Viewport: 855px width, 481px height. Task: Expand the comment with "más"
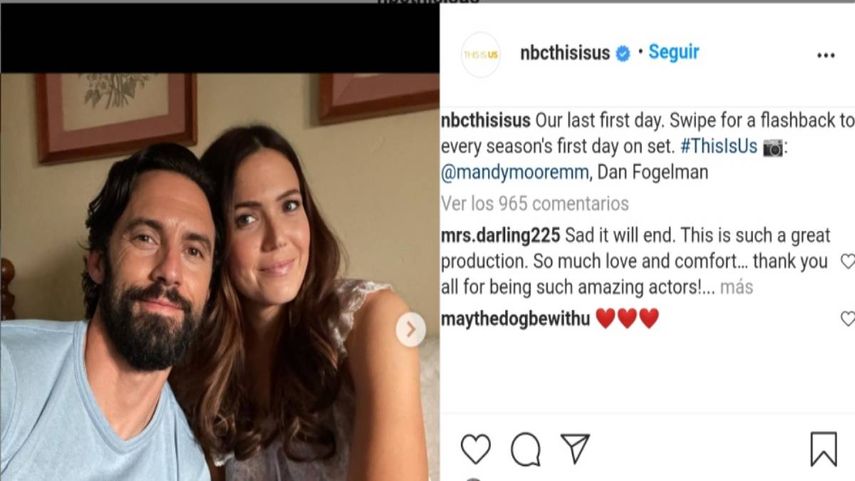coord(736,287)
